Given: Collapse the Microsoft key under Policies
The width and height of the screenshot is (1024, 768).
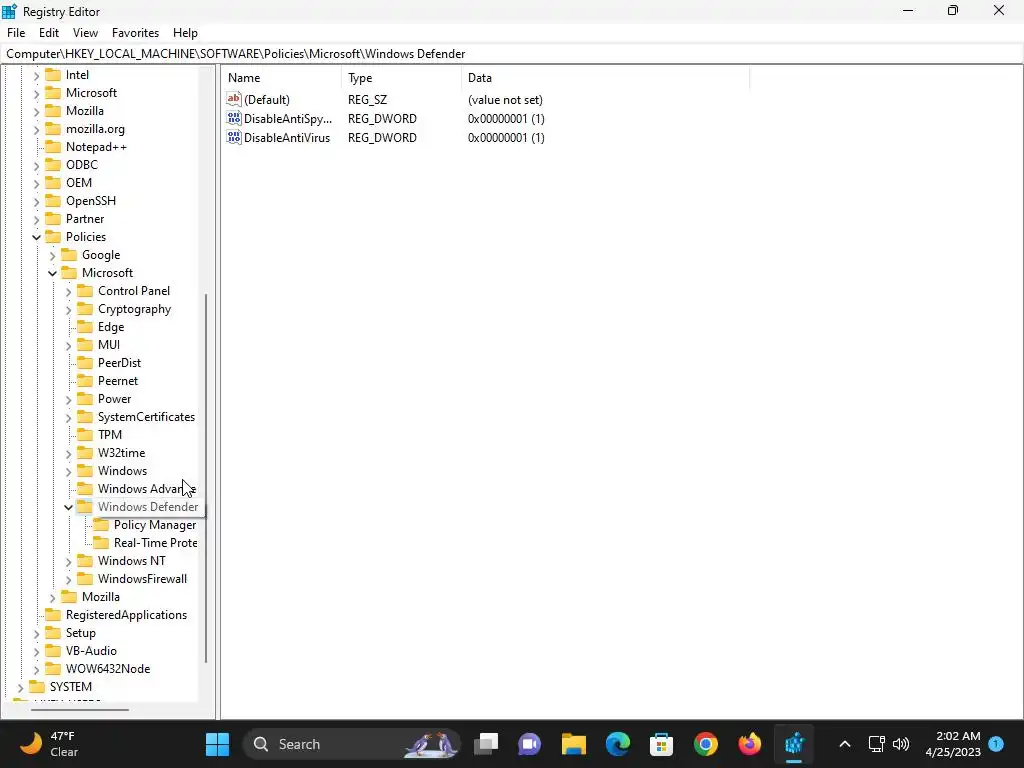Looking at the screenshot, I should click(52, 273).
